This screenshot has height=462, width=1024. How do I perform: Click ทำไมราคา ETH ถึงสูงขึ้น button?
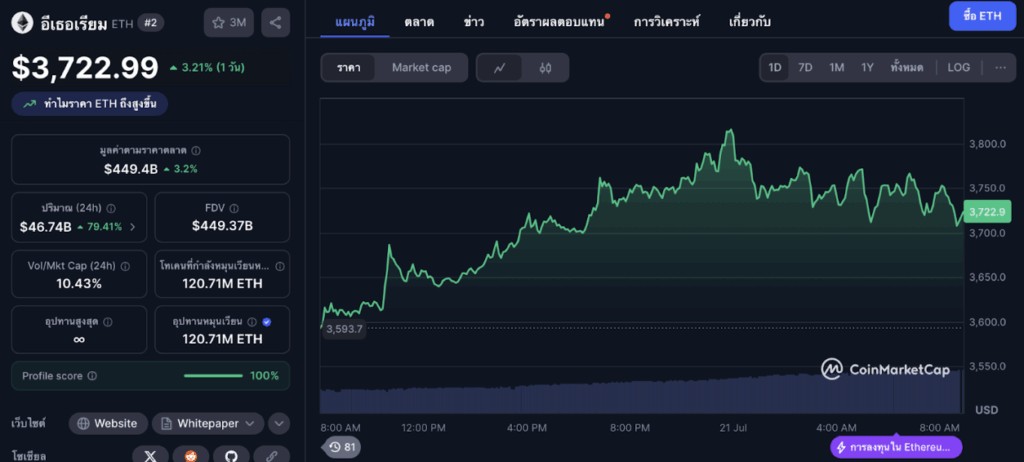pos(89,103)
